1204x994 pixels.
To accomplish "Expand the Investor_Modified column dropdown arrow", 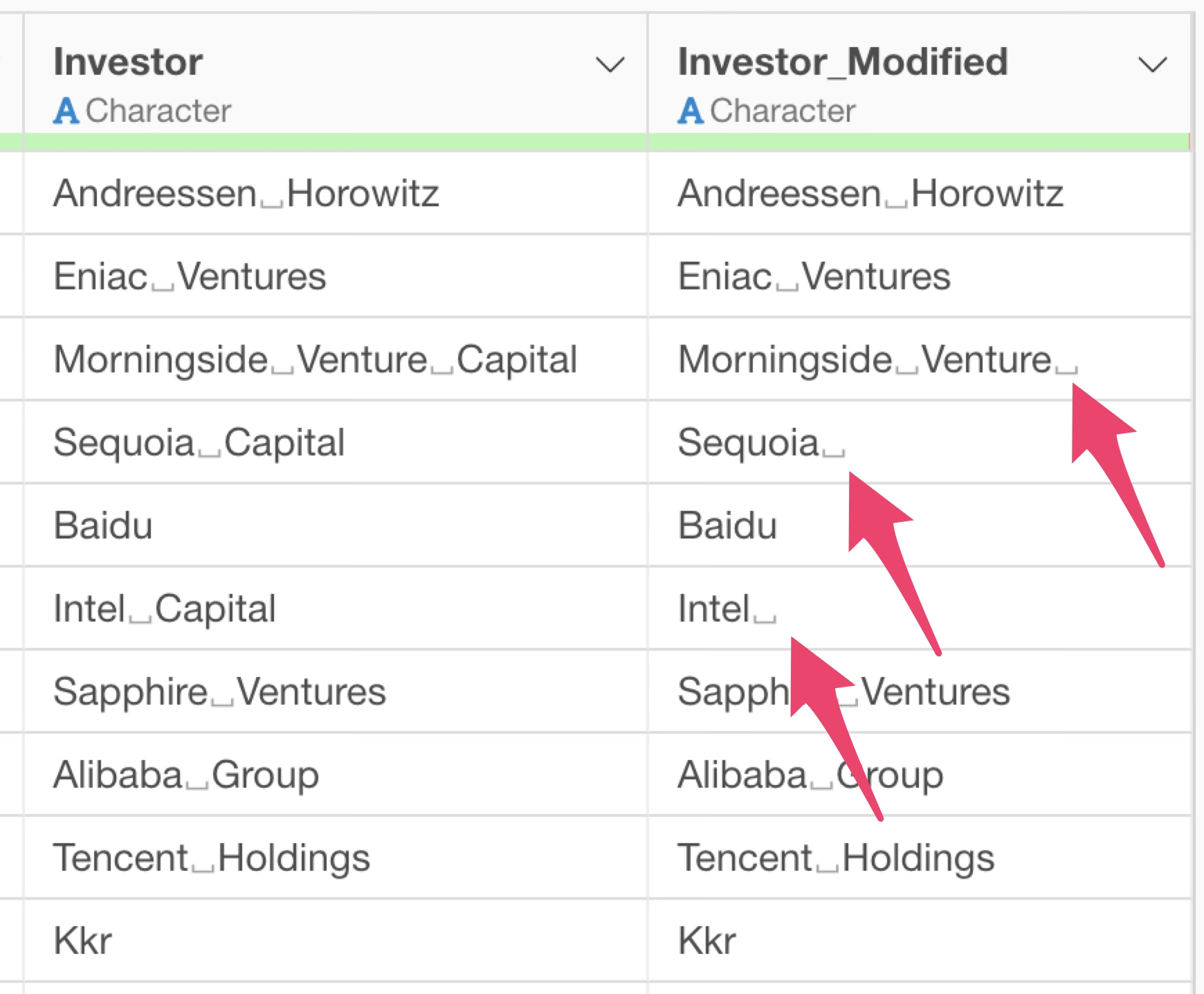I will click(x=1152, y=65).
